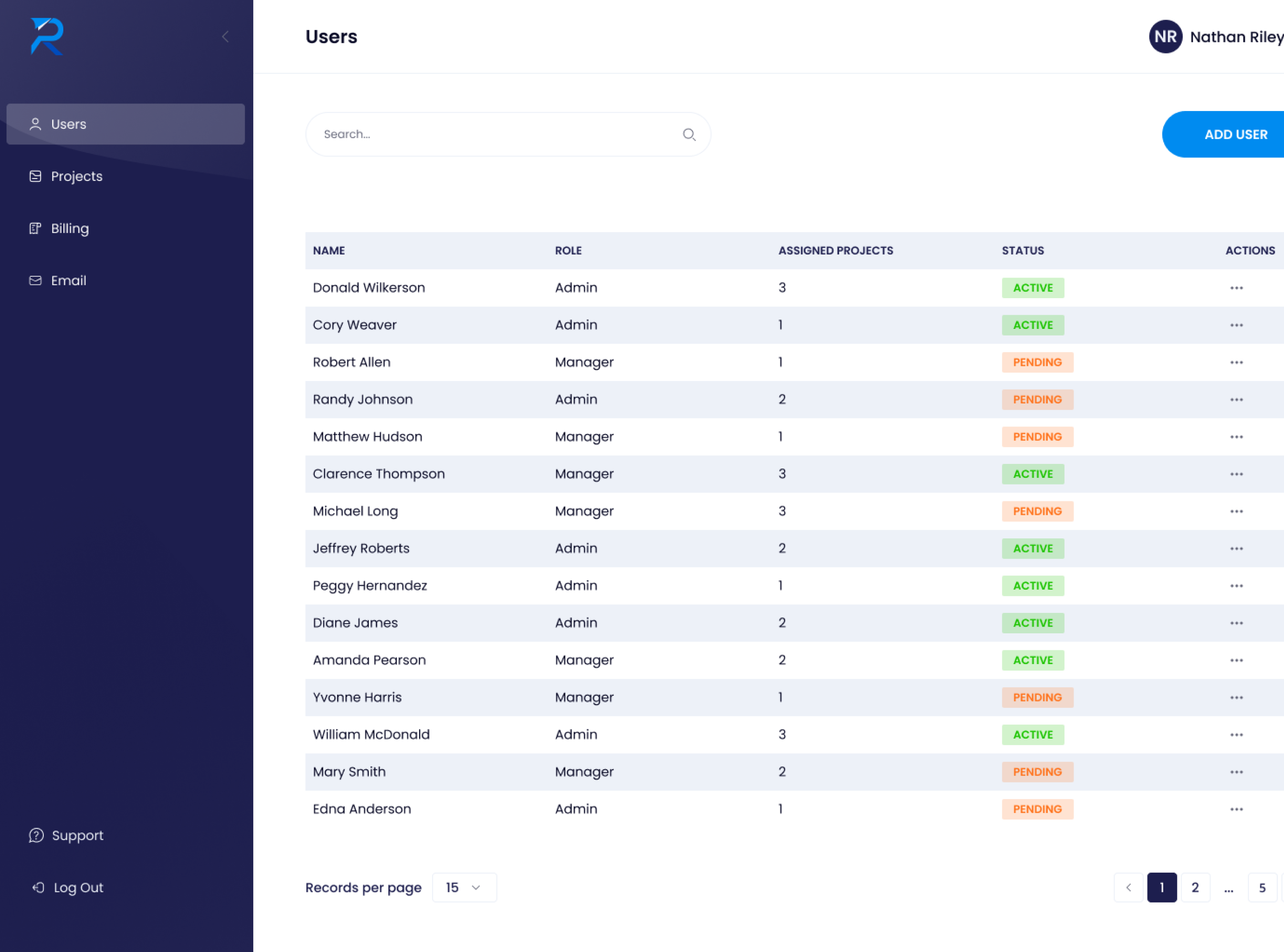Open the actions menu for Donald Wilkerson
The height and width of the screenshot is (952, 1284).
pyautogui.click(x=1236, y=287)
